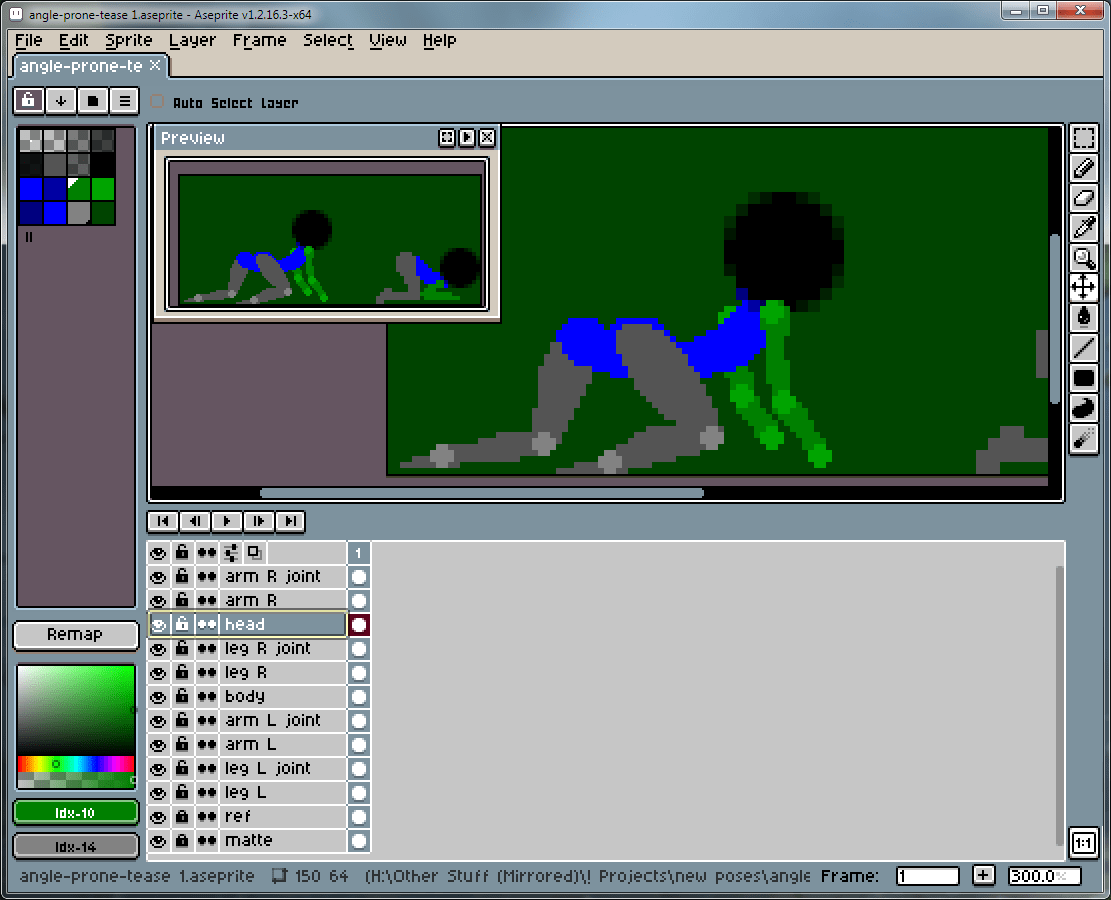
Task: Activate the Eyedropper tool
Action: click(1083, 228)
